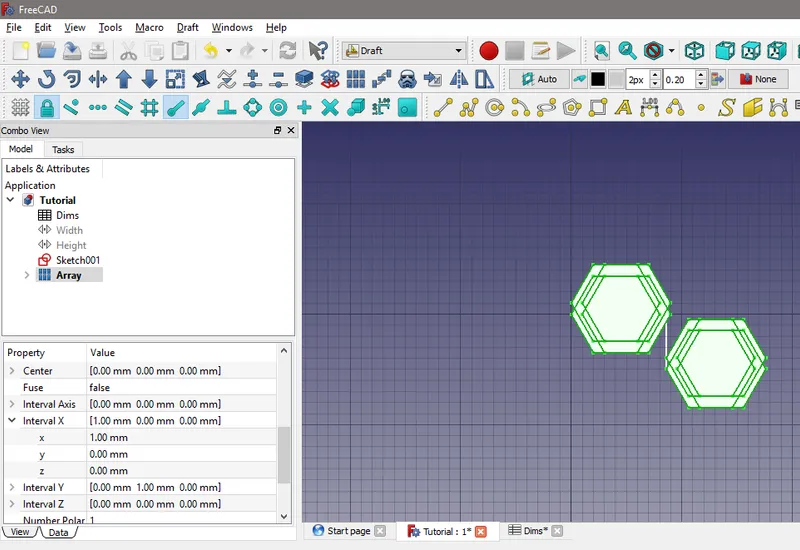Click the Fit All view icon

pos(601,50)
